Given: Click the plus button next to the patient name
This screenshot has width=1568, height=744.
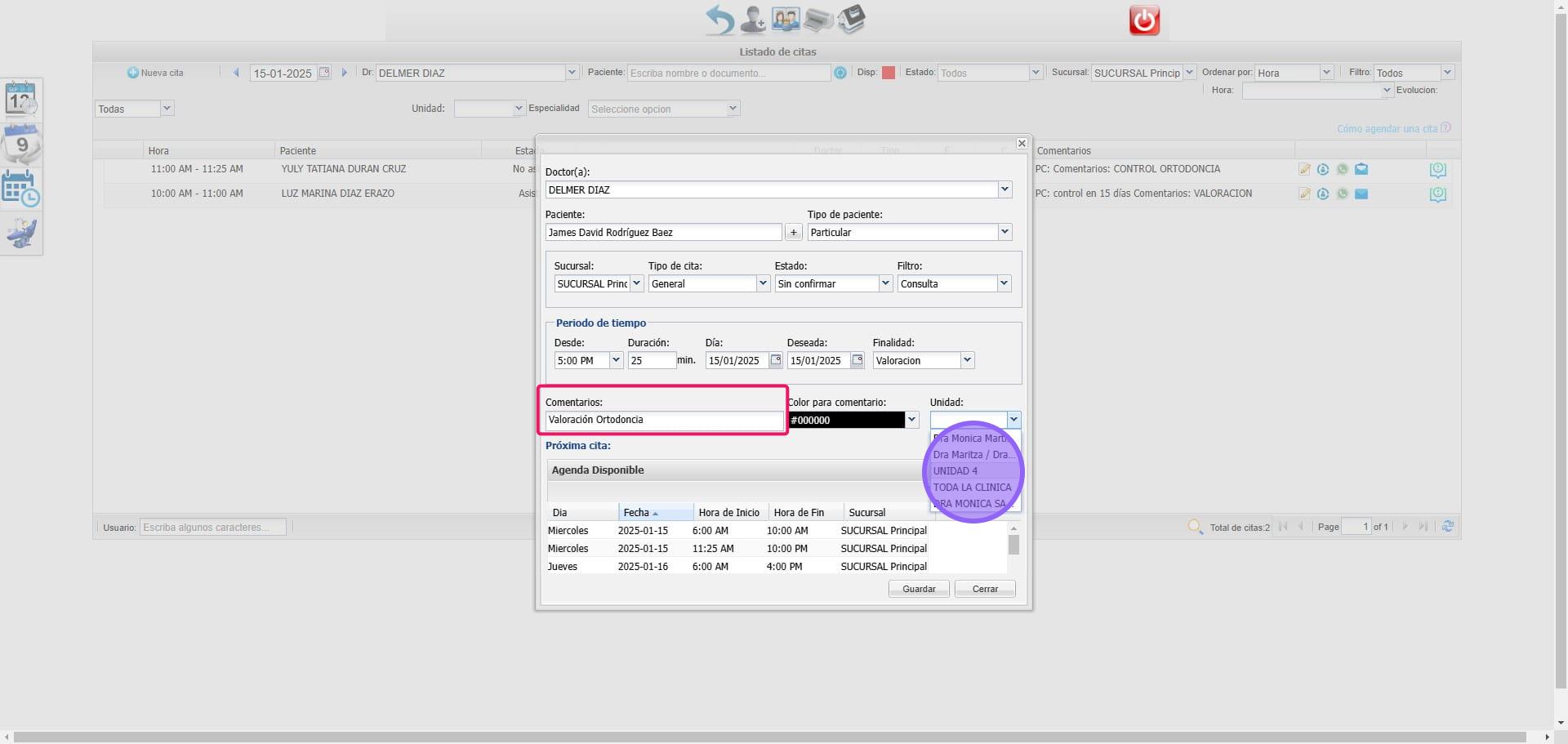Looking at the screenshot, I should 793,233.
